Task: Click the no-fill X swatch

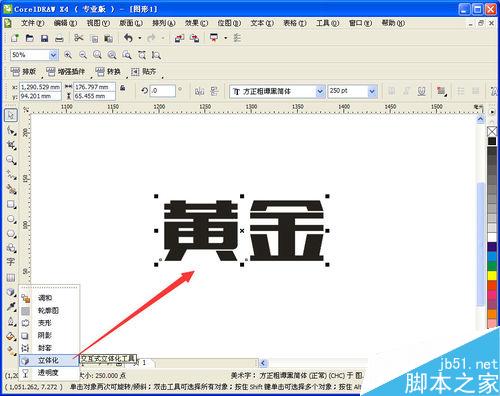Action: tap(492, 131)
